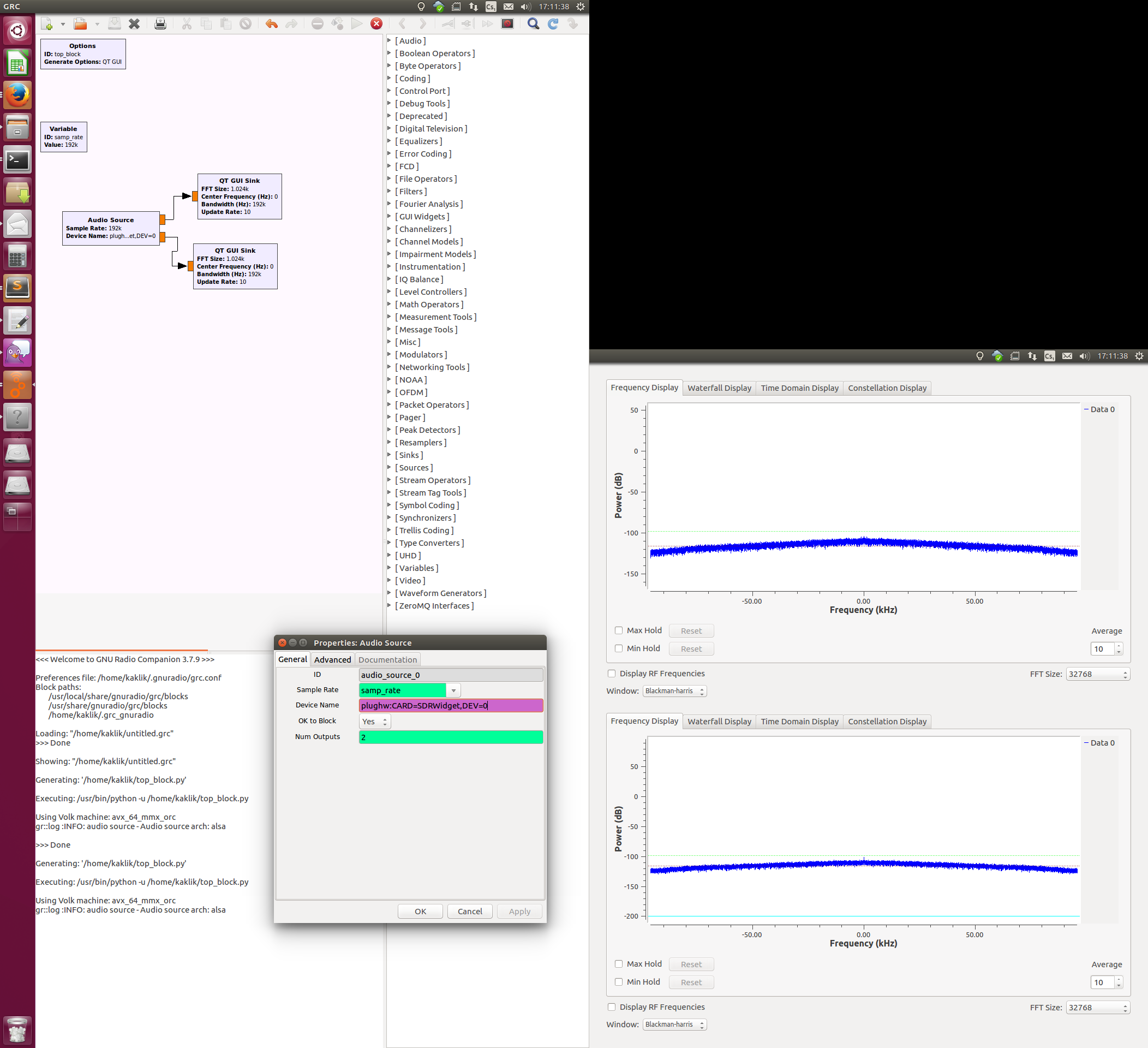Viewport: 1148px width, 1048px height.
Task: Click the reload blocks icon
Action: pyautogui.click(x=553, y=24)
